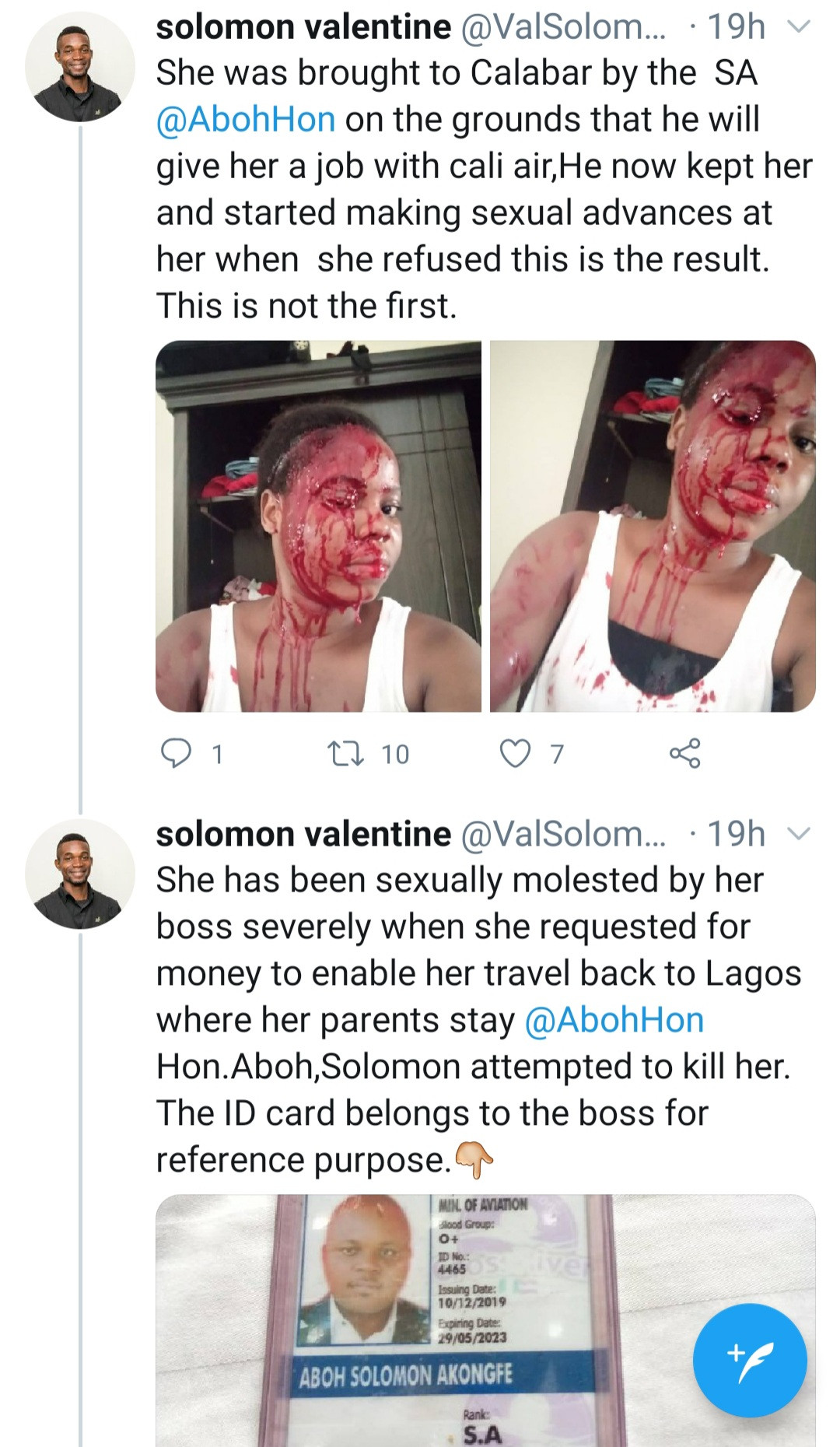Open the second tweet's profile avatar
Viewport: 840px width, 1447px height.
pyautogui.click(x=79, y=874)
